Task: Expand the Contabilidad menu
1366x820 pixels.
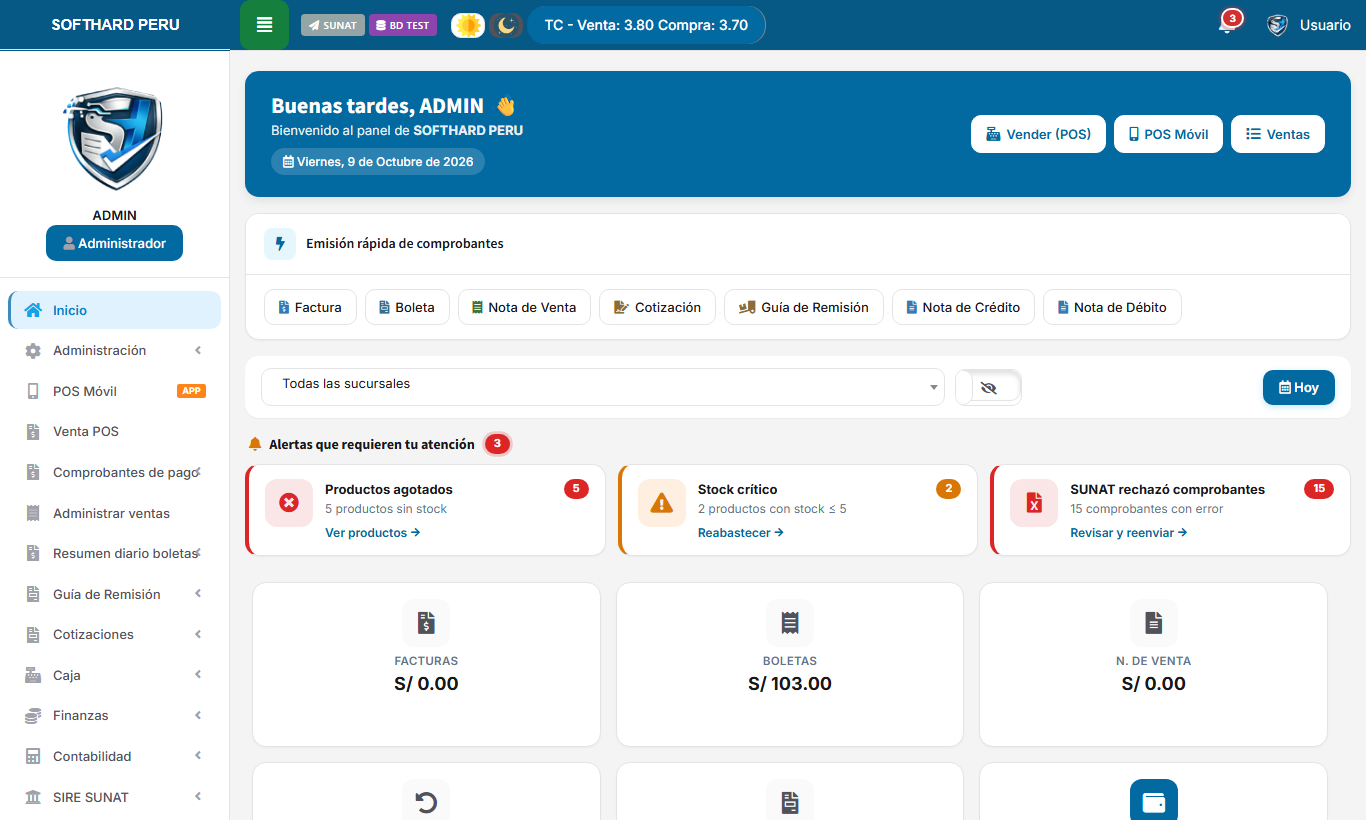Action: [x=115, y=756]
